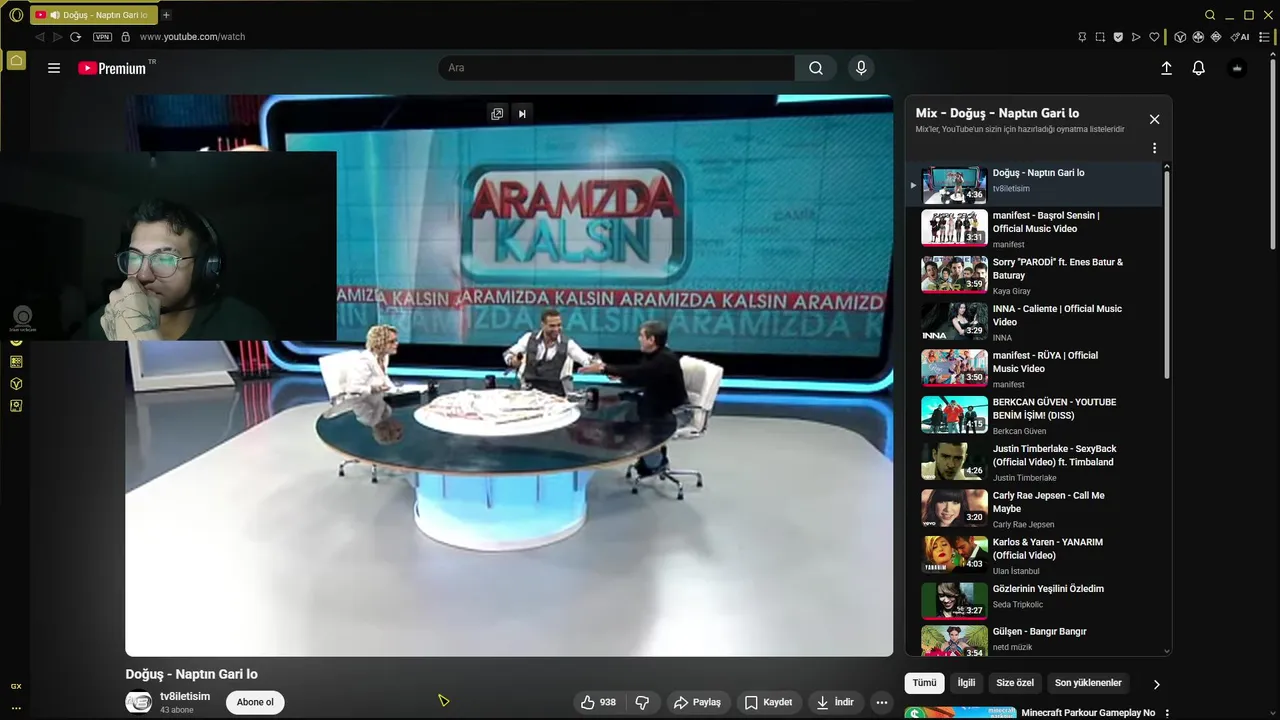Like the video (938 likes)
This screenshot has height=720, width=1280.
point(598,702)
